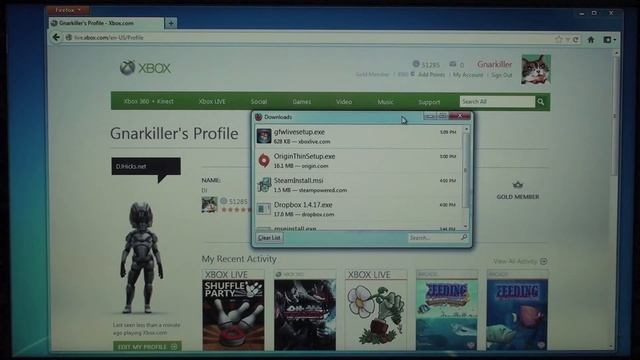Image resolution: width=640 pixels, height=360 pixels.
Task: Click the Gold Member crown icon
Action: (x=518, y=185)
